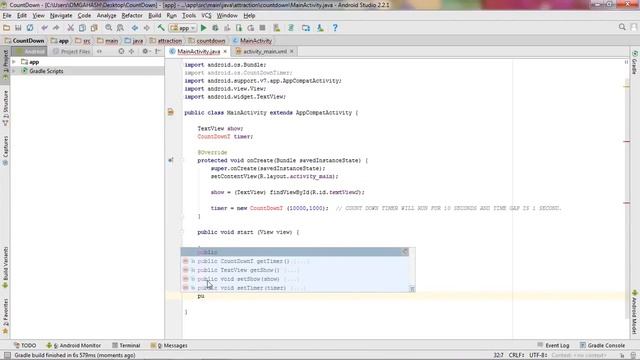Click the Debug app bug icon
640x360 pixels.
(x=215, y=28)
